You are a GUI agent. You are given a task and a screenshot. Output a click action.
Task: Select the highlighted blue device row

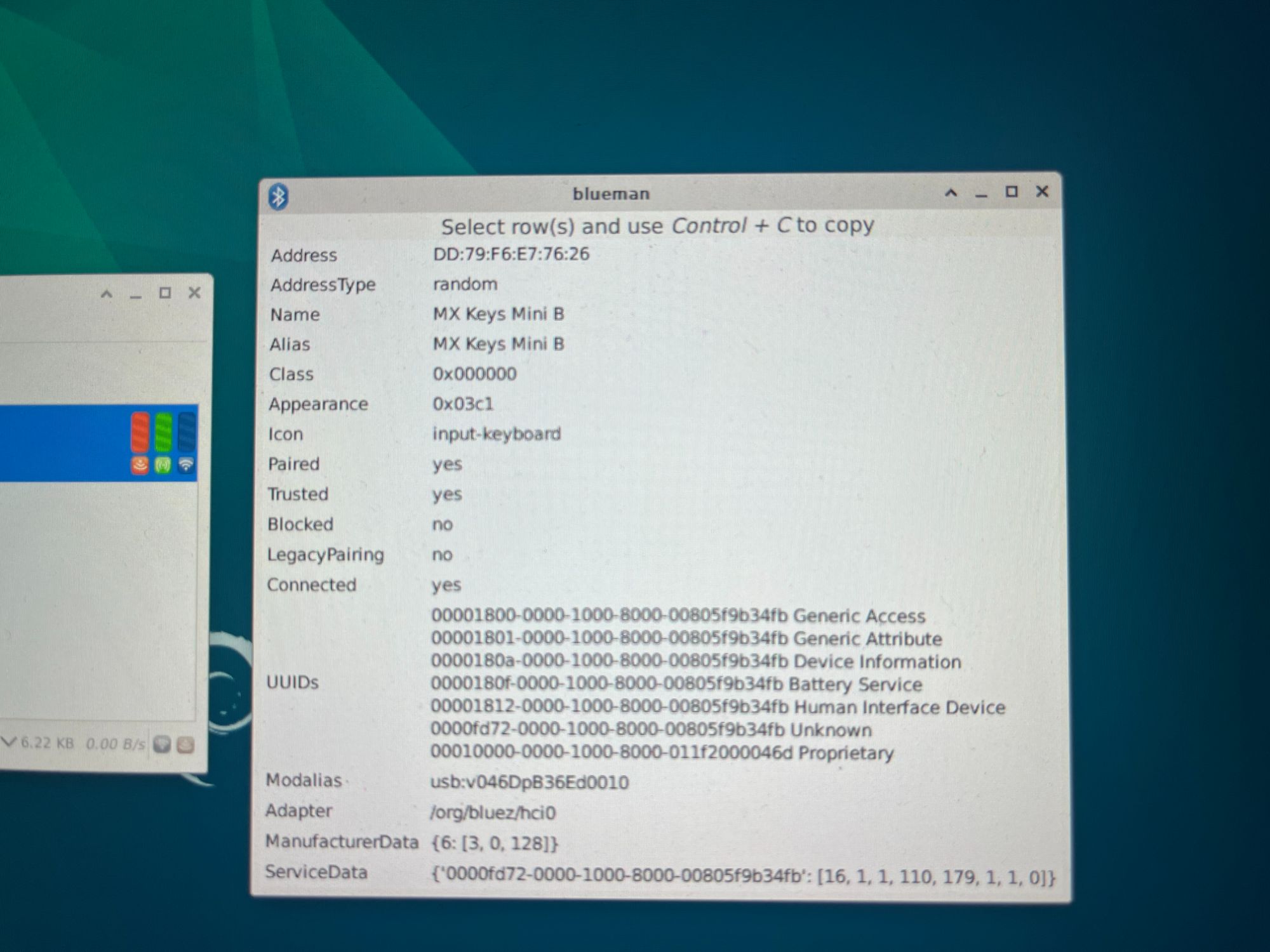pos(98,443)
